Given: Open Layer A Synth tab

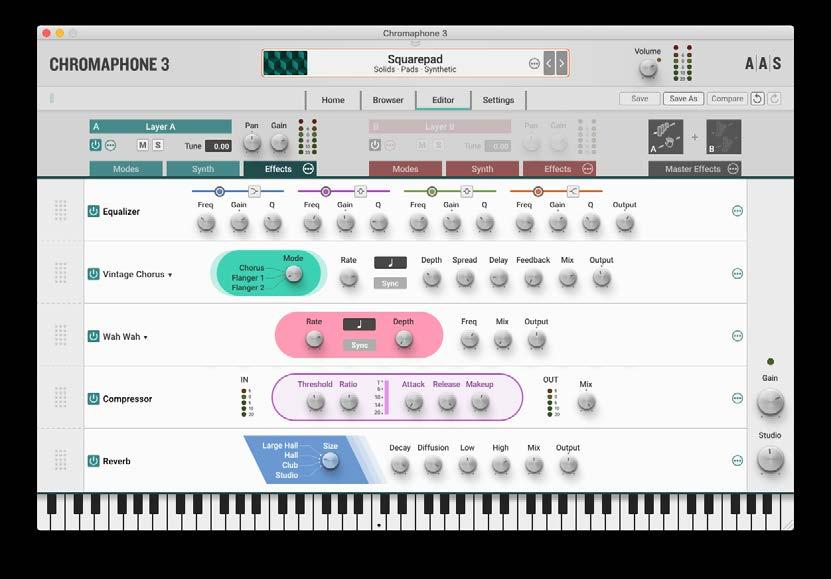Looking at the screenshot, I should (x=203, y=169).
